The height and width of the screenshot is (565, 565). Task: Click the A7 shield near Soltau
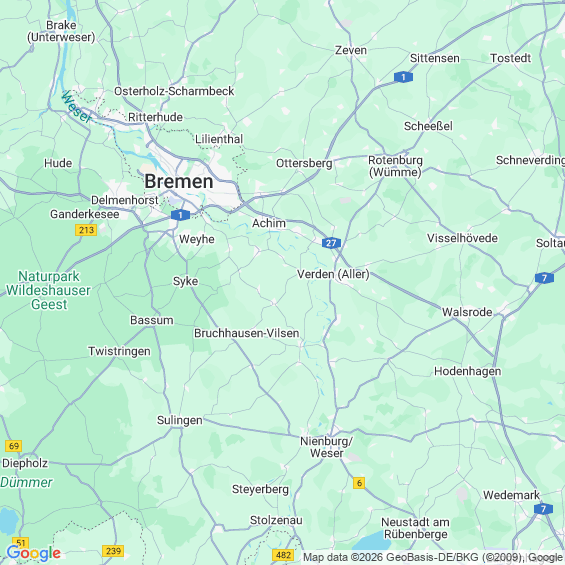click(x=544, y=278)
